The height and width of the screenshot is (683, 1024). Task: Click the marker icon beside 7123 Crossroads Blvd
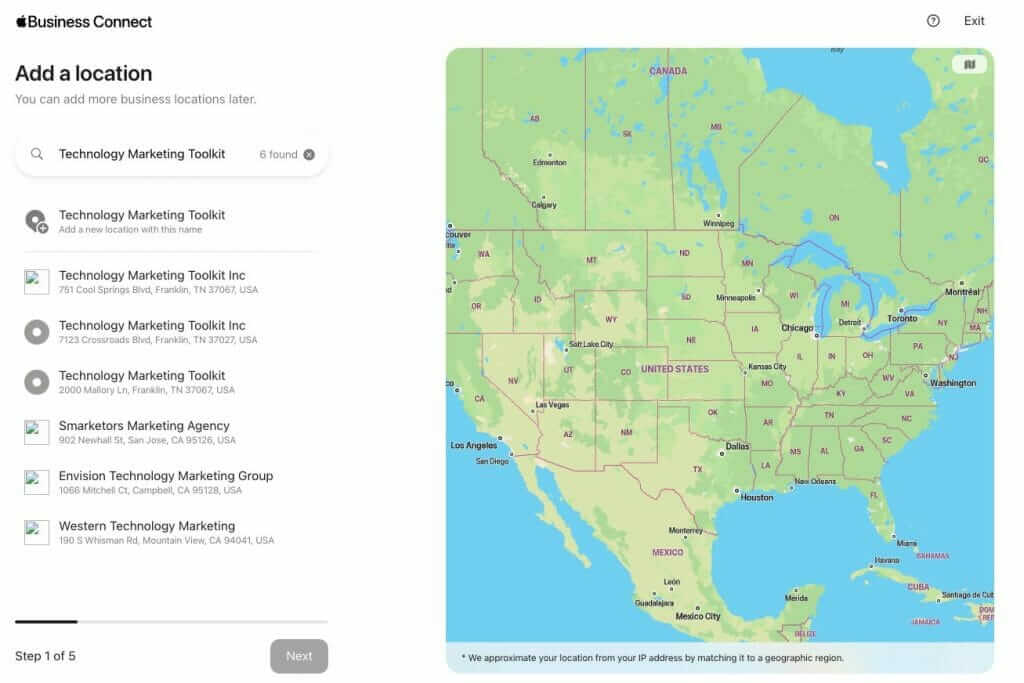pyautogui.click(x=36, y=332)
